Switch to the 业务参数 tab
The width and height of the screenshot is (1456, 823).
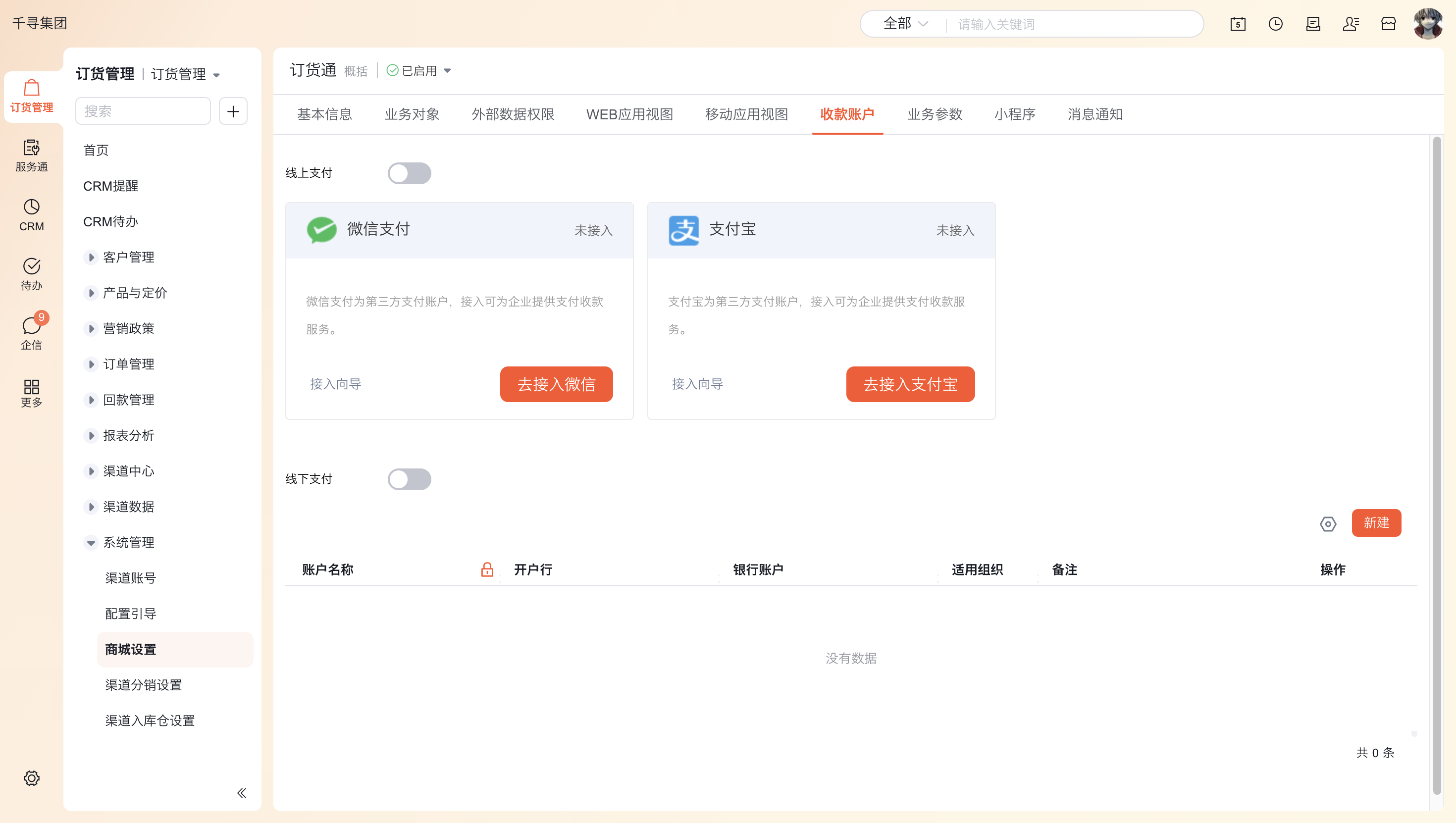[x=935, y=114]
